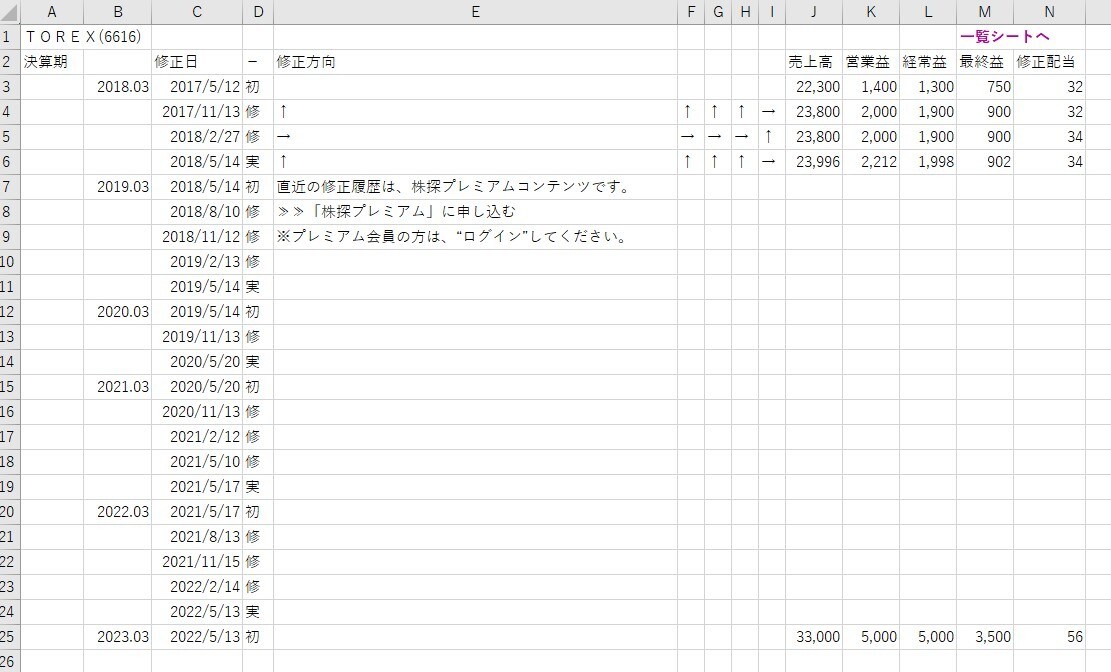The width and height of the screenshot is (1111, 672).
Task: Select up arrow in cell E4
Action: point(283,112)
